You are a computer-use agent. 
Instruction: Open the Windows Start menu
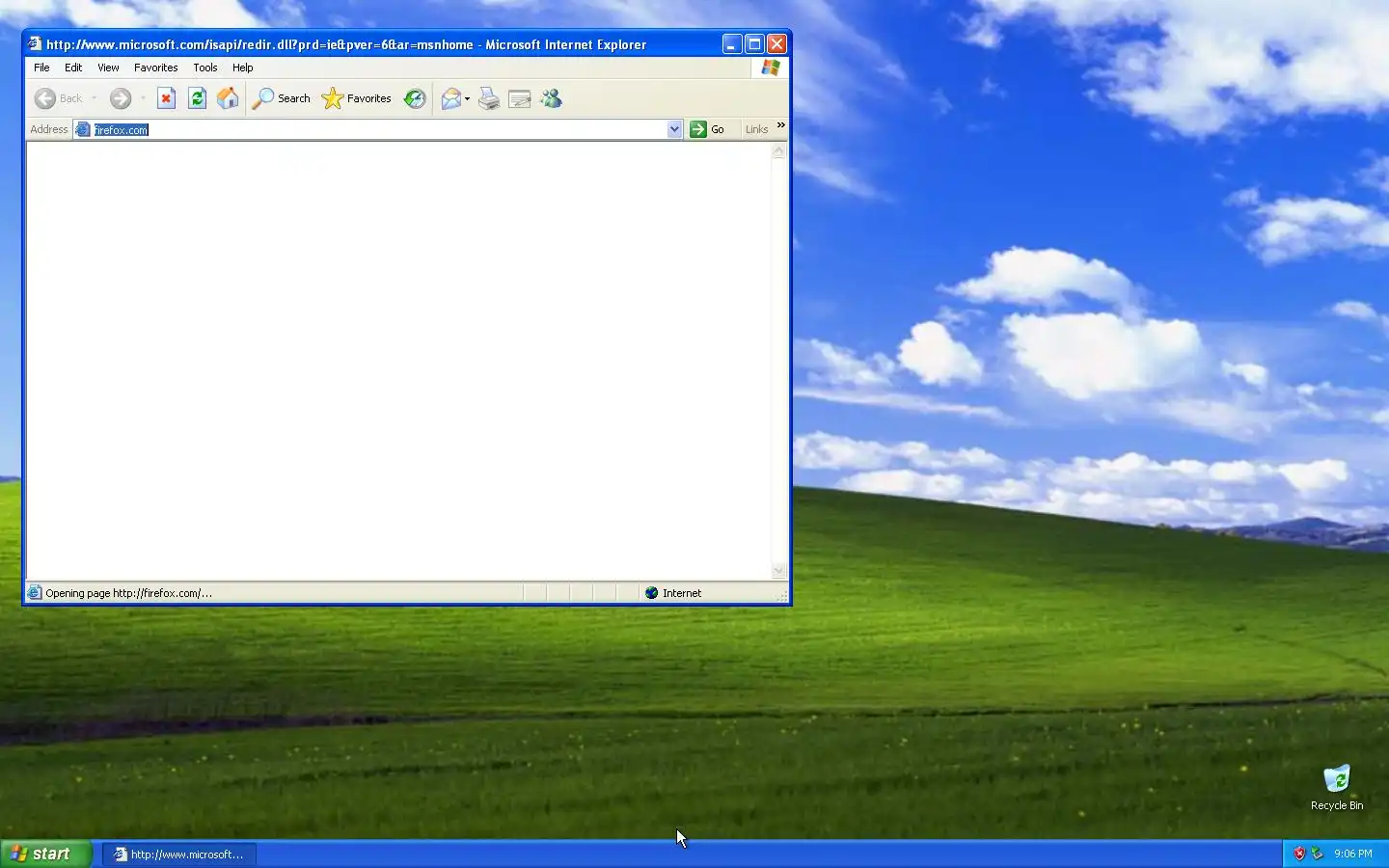46,854
